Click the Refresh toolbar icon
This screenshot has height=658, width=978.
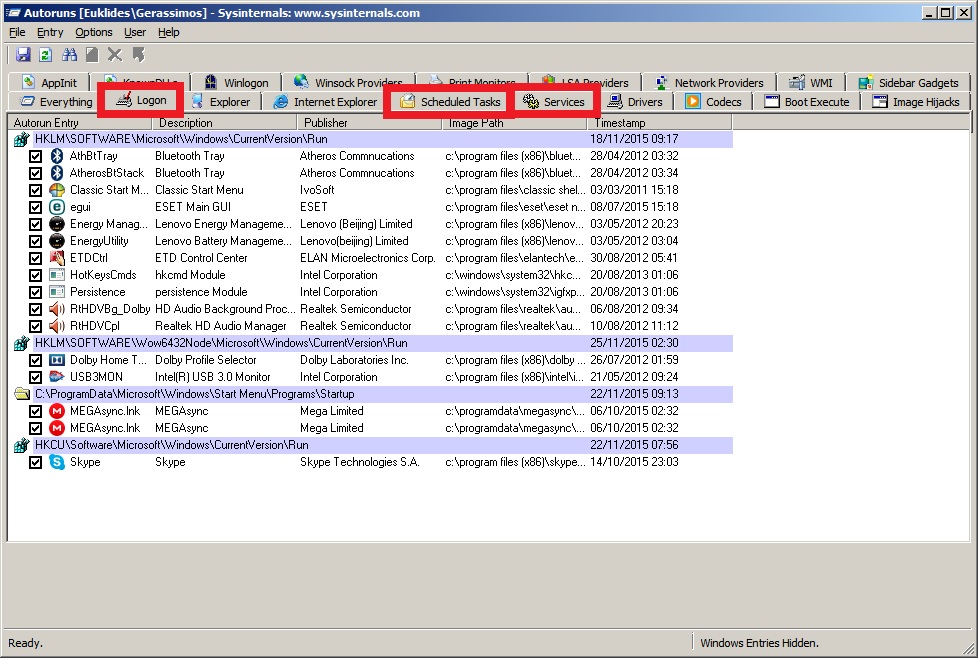tap(46, 55)
